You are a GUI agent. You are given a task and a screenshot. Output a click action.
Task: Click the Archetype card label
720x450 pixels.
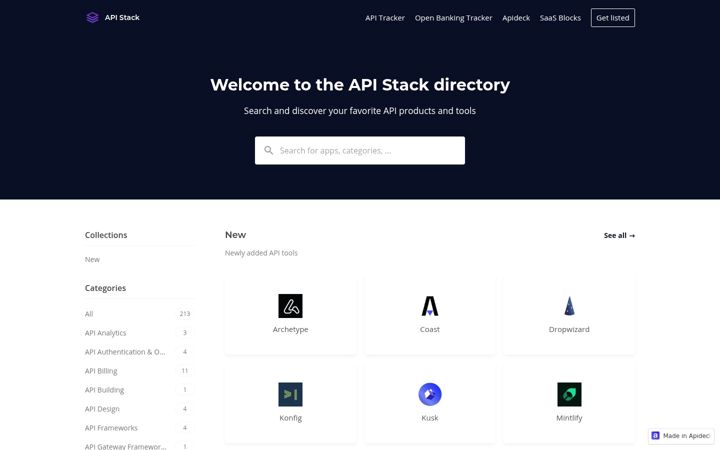click(290, 329)
